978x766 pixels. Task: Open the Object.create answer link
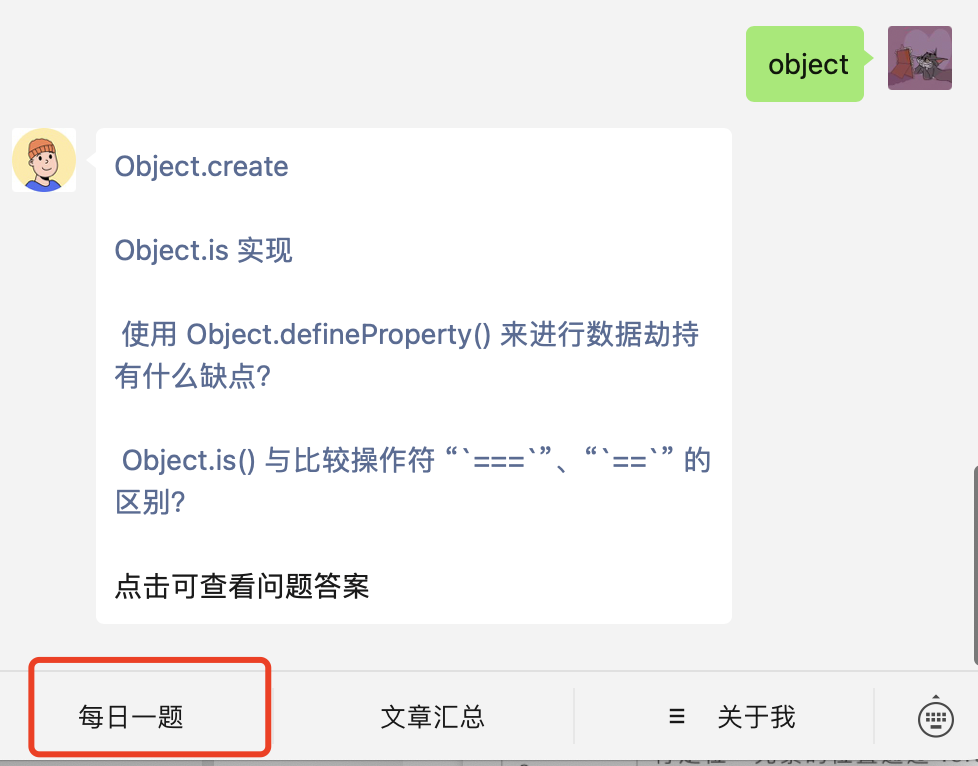click(201, 167)
